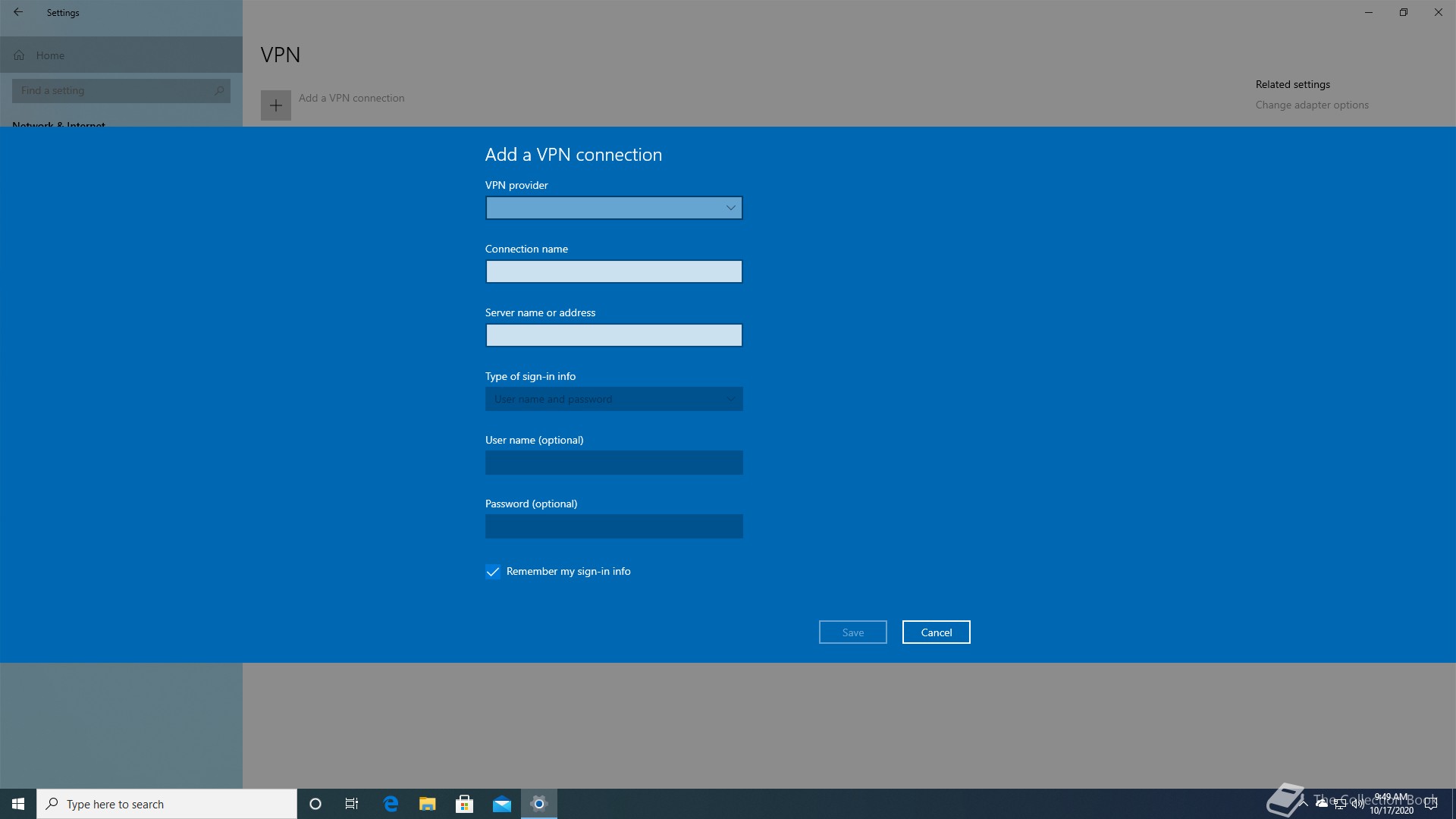
Task: Click the plus icon to add VPN
Action: click(x=276, y=105)
